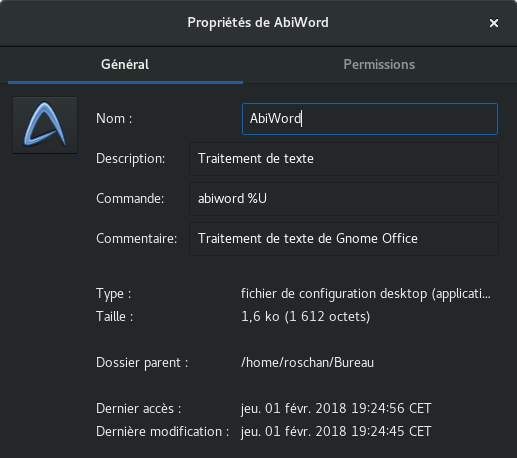Focus the Description field with Traitement de texte
517x458 pixels.
(344, 159)
